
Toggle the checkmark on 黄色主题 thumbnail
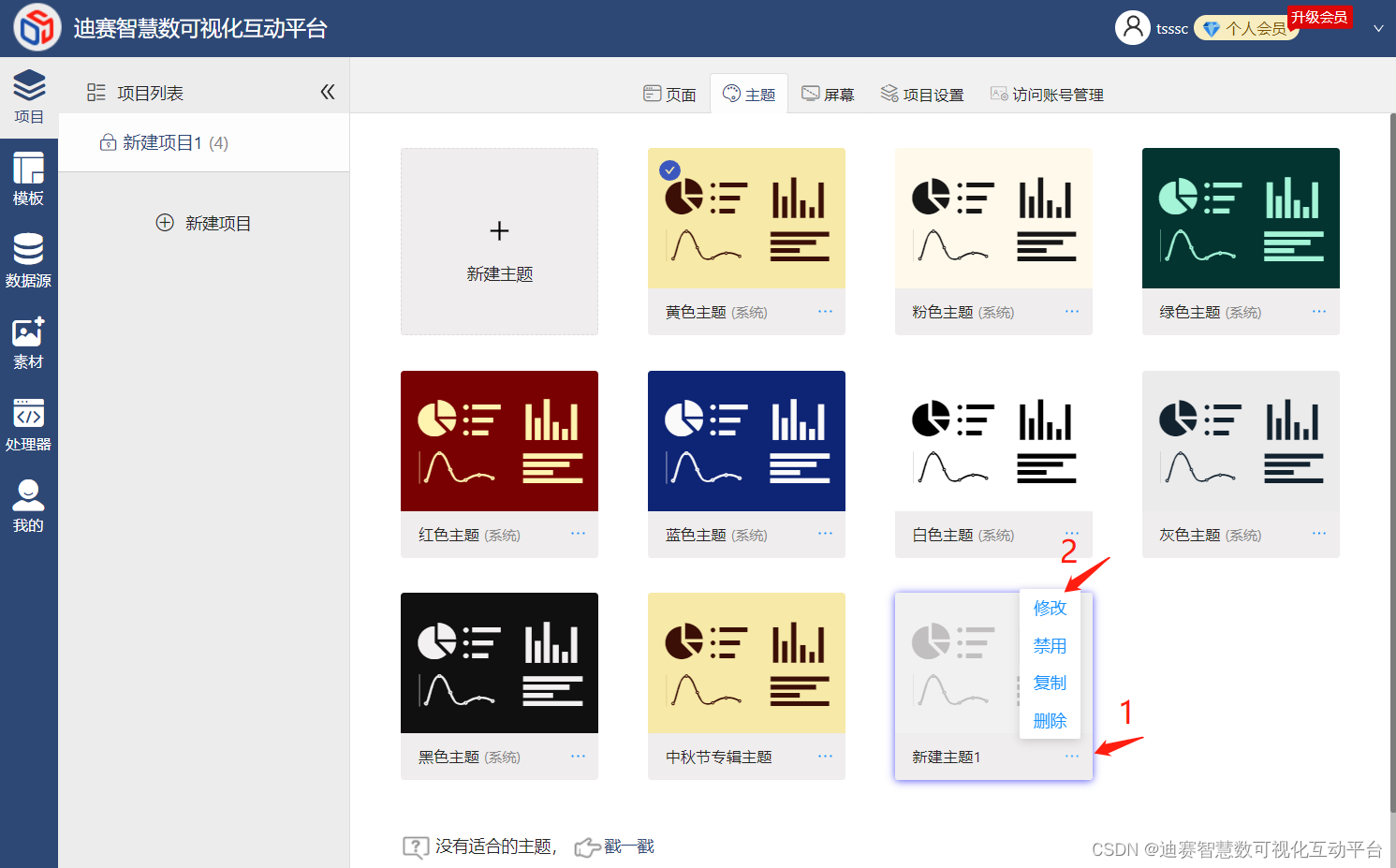point(669,169)
